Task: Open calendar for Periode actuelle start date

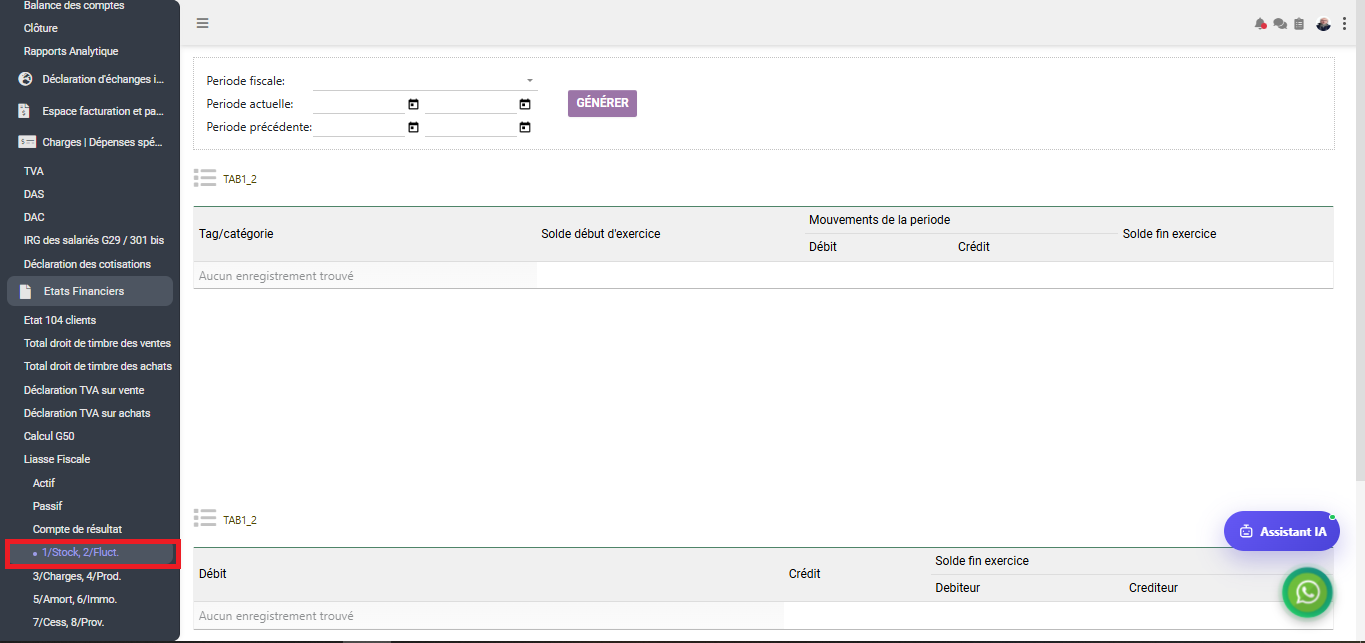Action: tap(413, 104)
